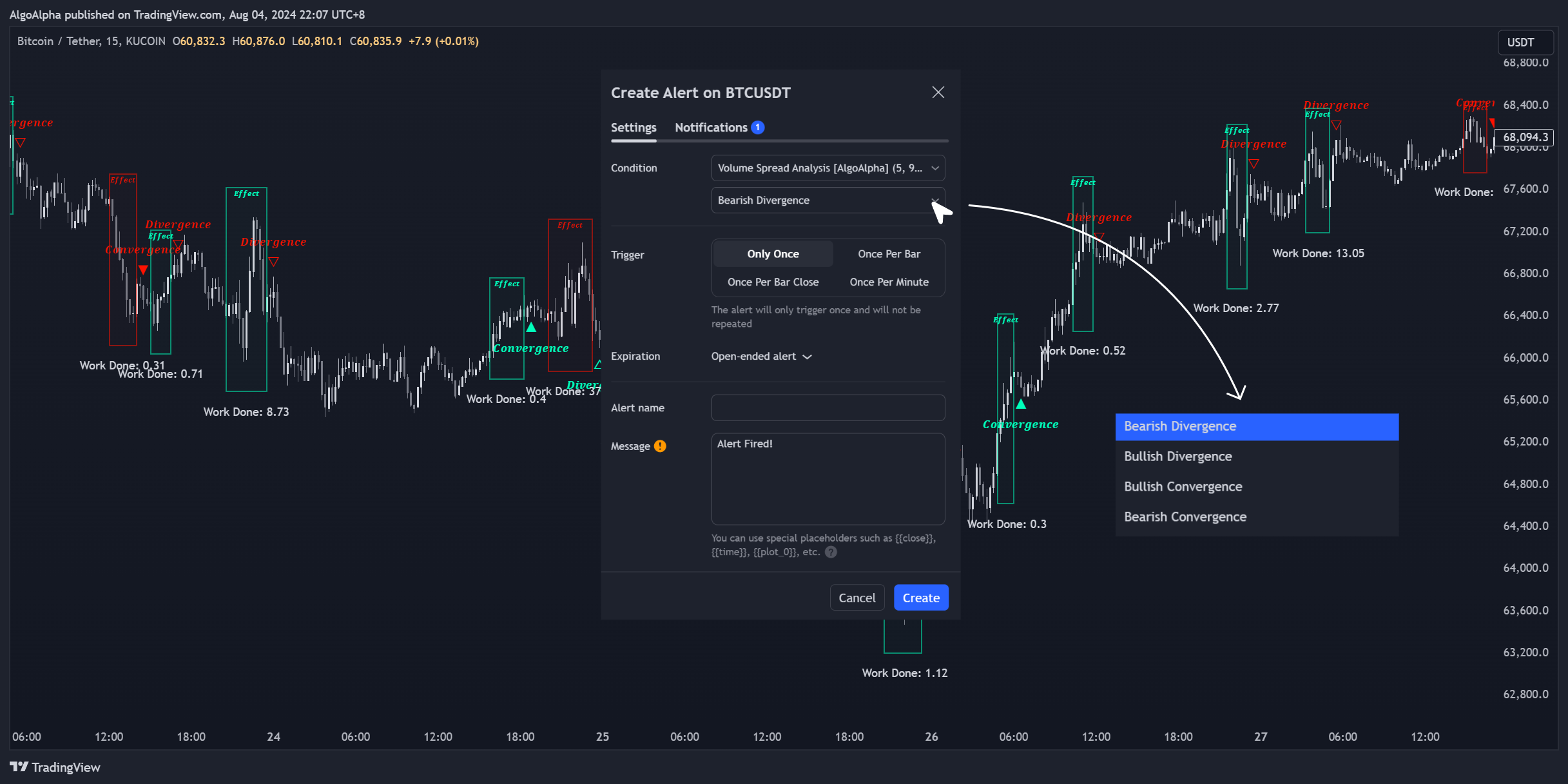Click the 62,800.0 price axis value
This screenshot has width=1568, height=784.
click(x=1525, y=694)
